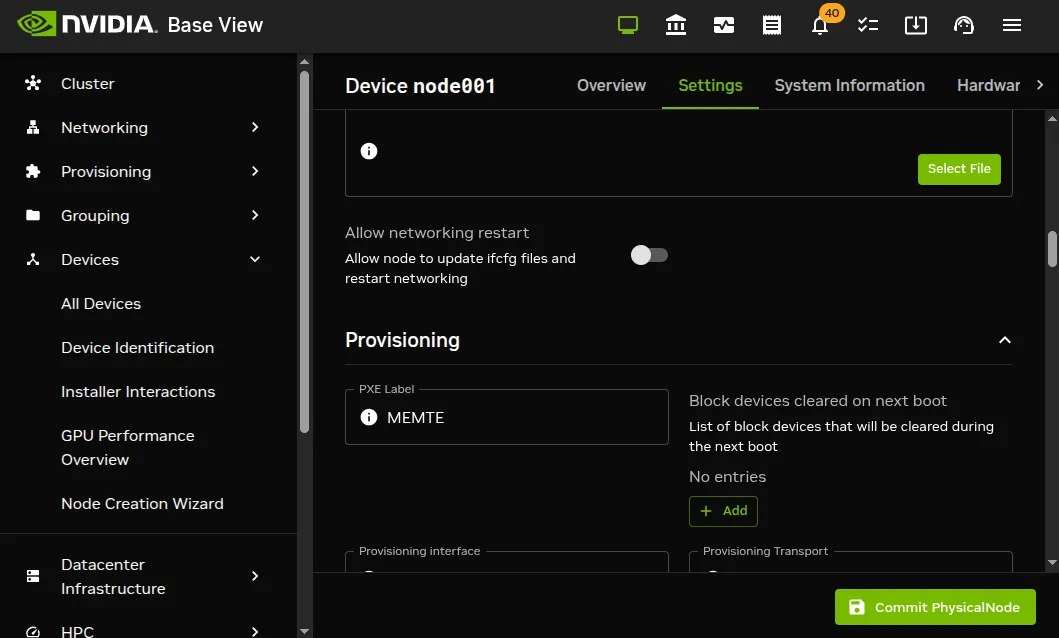Collapse the Provisioning settings section

pyautogui.click(x=1005, y=340)
